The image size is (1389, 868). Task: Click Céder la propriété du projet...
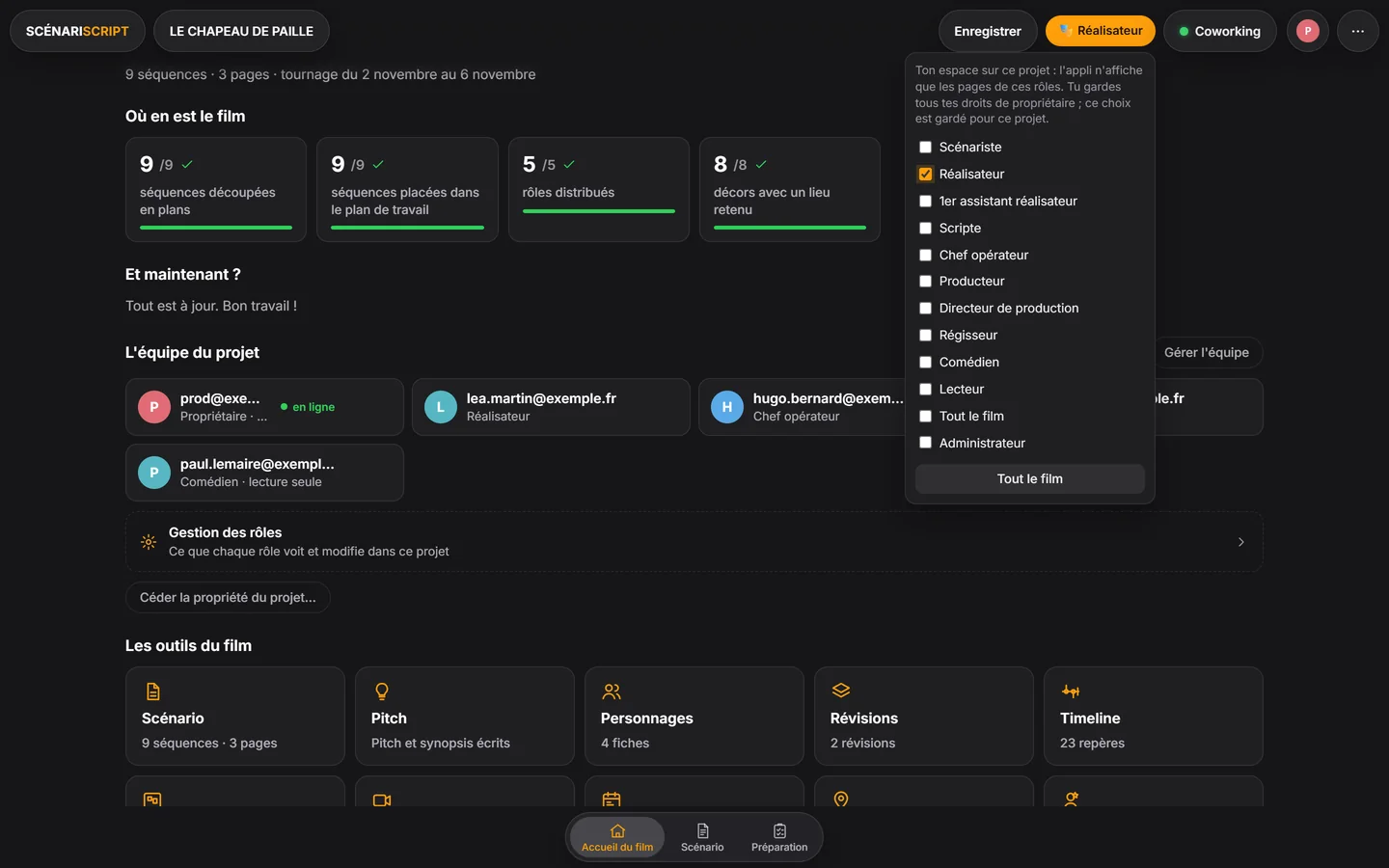click(228, 598)
